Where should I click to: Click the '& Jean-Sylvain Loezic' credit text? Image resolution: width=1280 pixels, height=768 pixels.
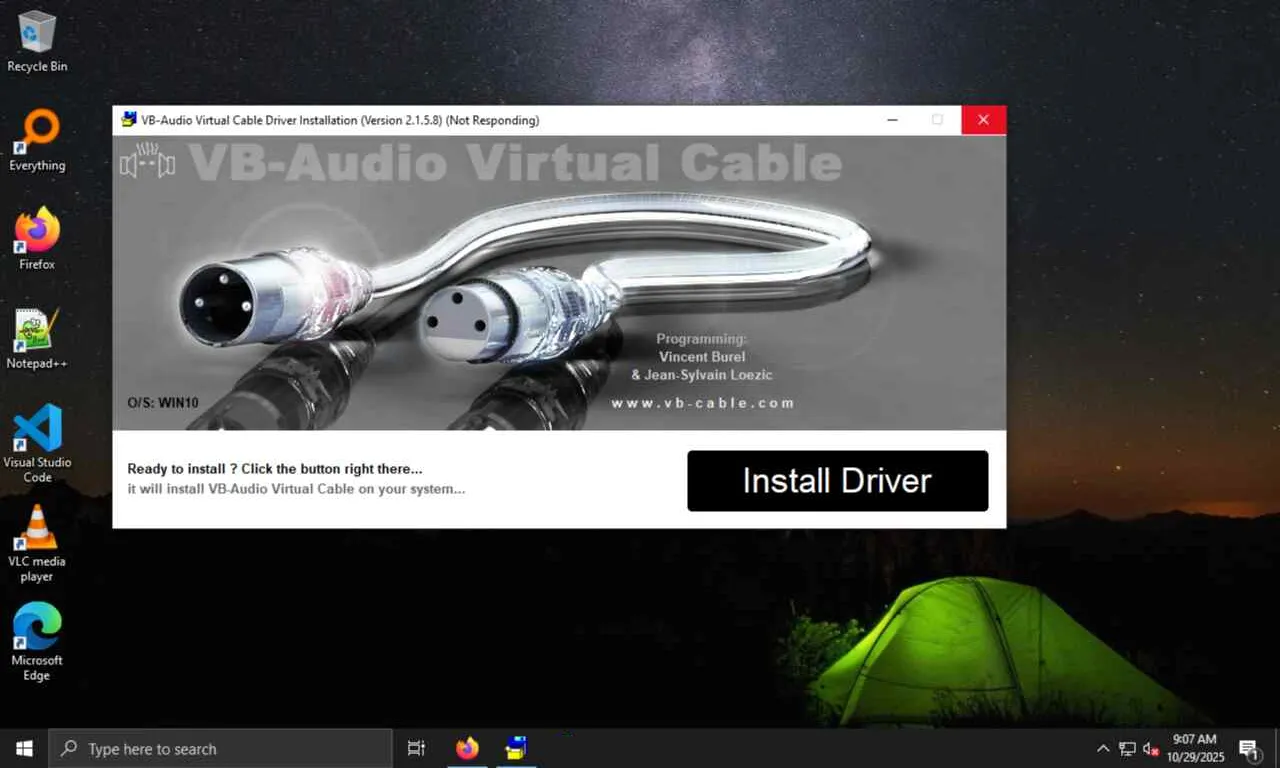(x=702, y=375)
